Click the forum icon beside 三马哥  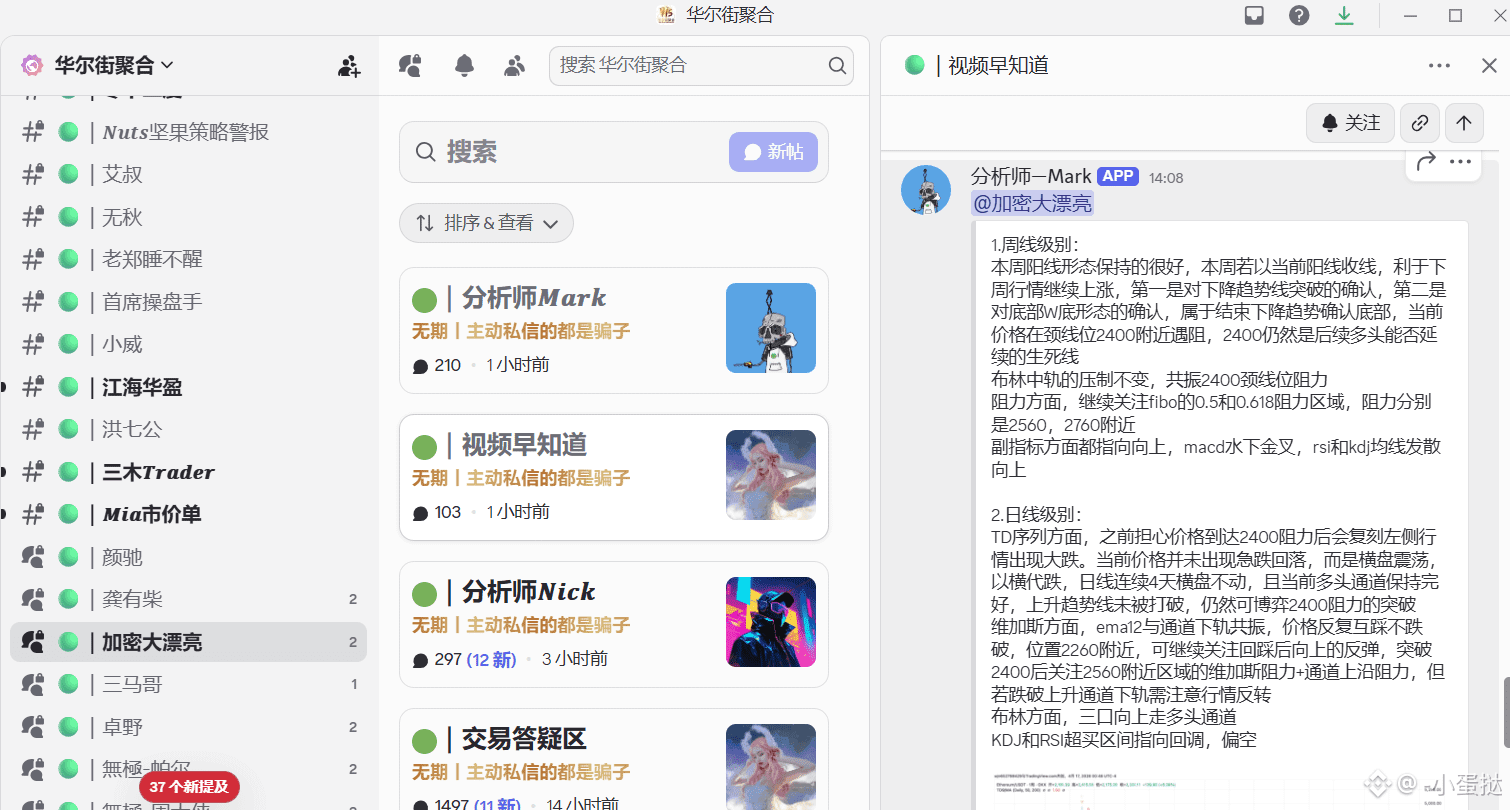pos(33,684)
